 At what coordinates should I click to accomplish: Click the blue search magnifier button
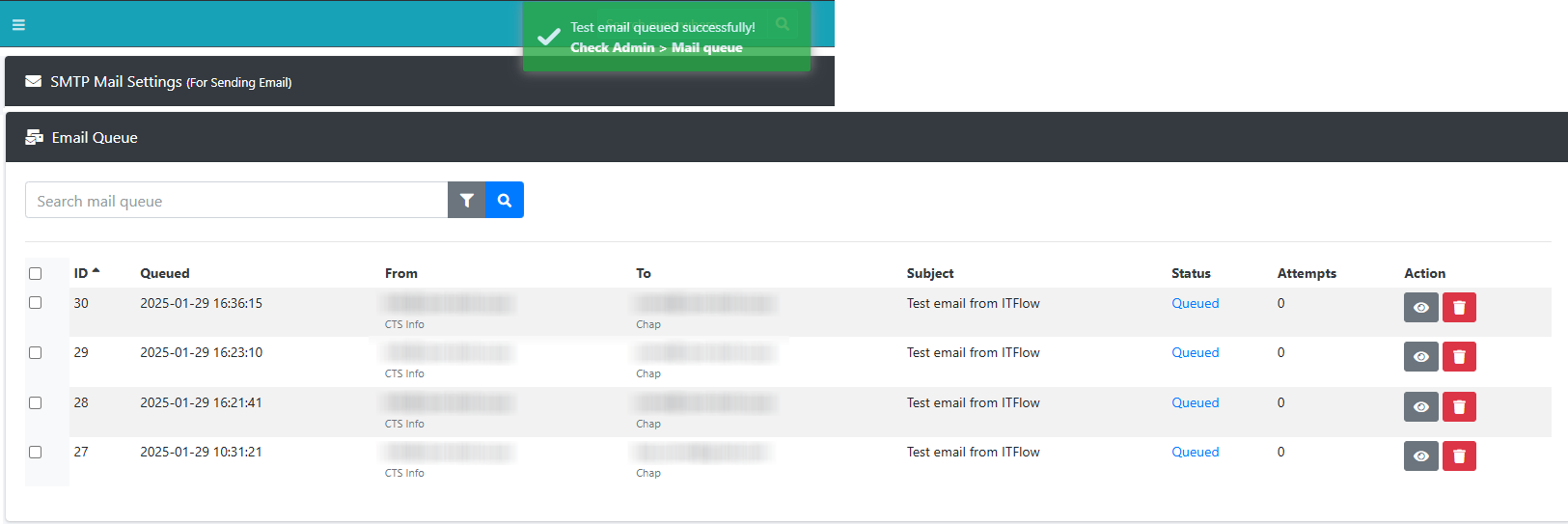tap(505, 201)
